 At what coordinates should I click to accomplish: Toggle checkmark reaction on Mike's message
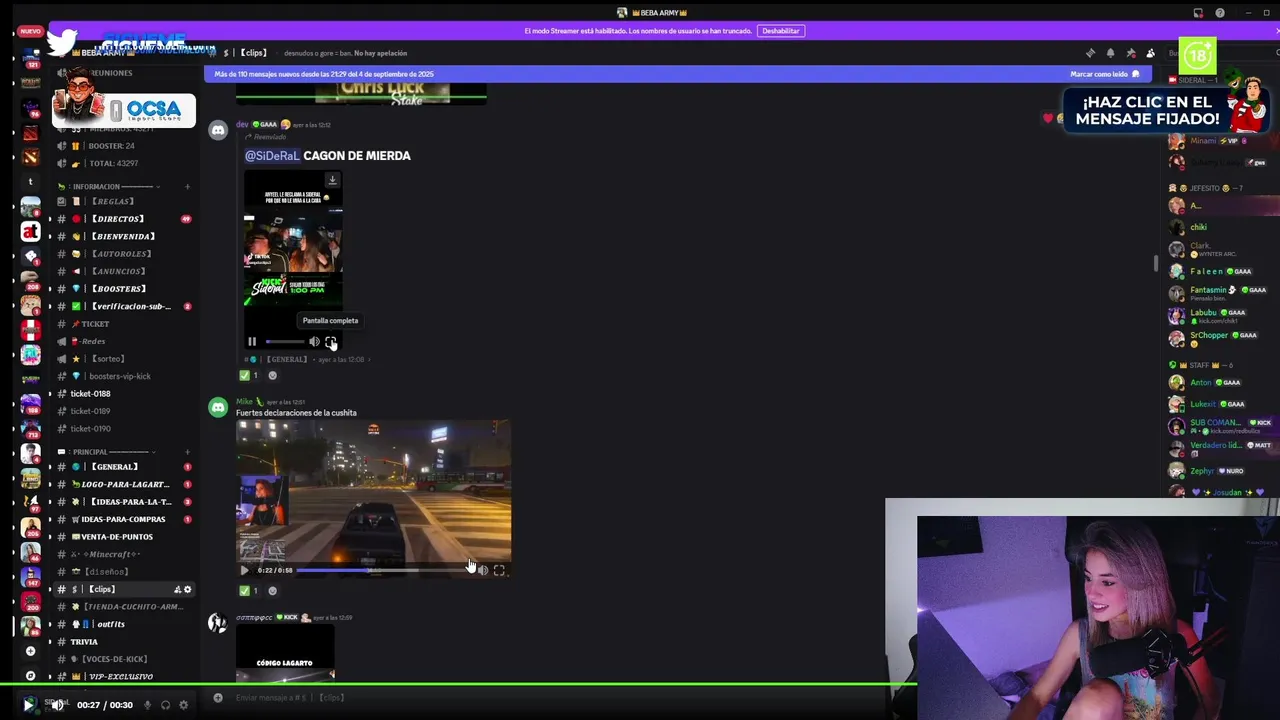248,591
